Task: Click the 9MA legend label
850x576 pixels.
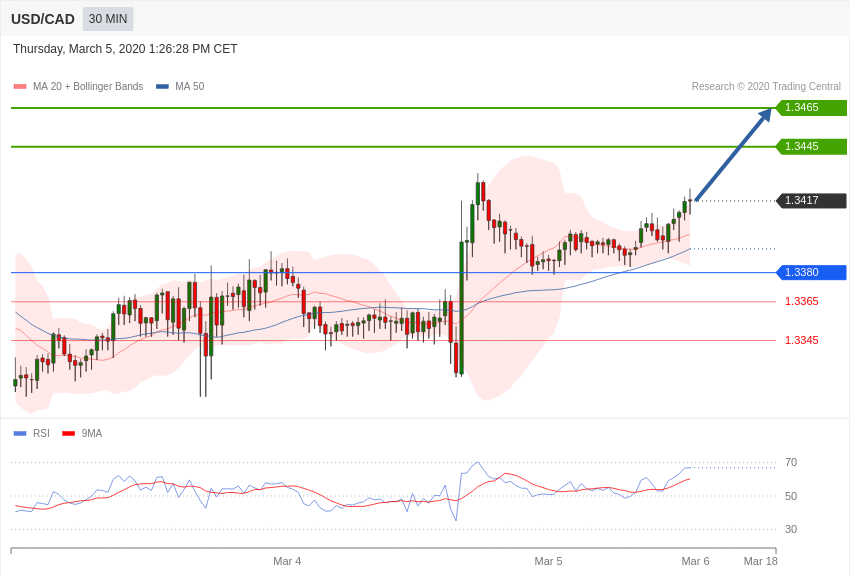Action: click(92, 433)
